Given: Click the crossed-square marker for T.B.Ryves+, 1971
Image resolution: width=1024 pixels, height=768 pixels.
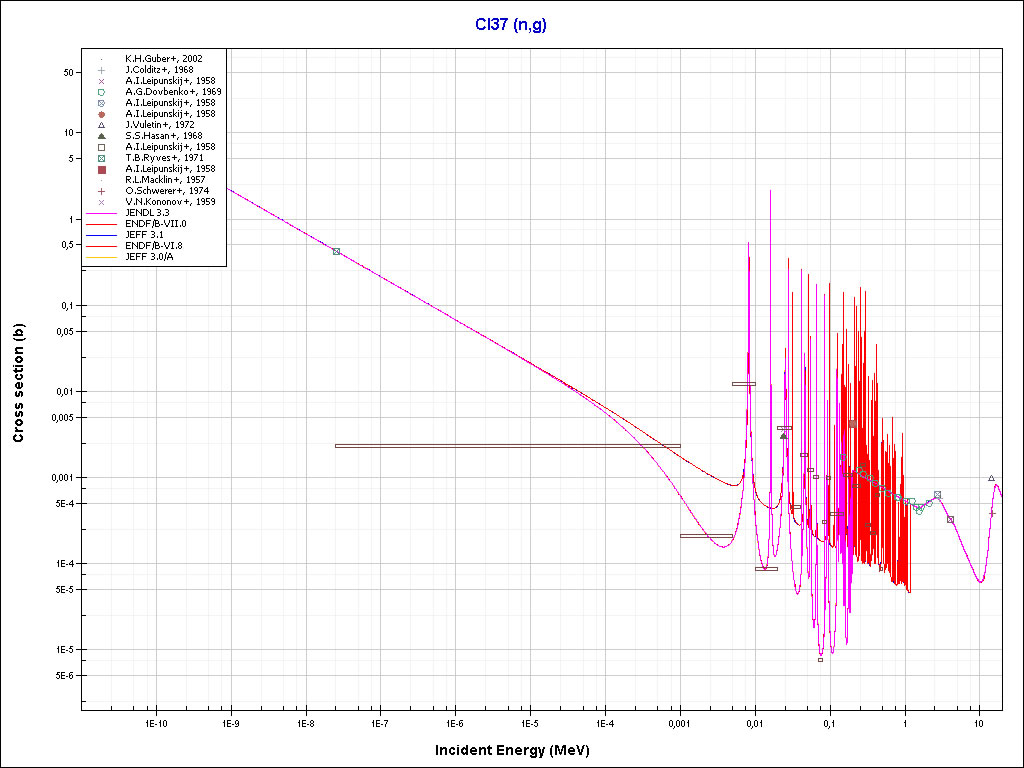Looking at the screenshot, I should click(101, 158).
